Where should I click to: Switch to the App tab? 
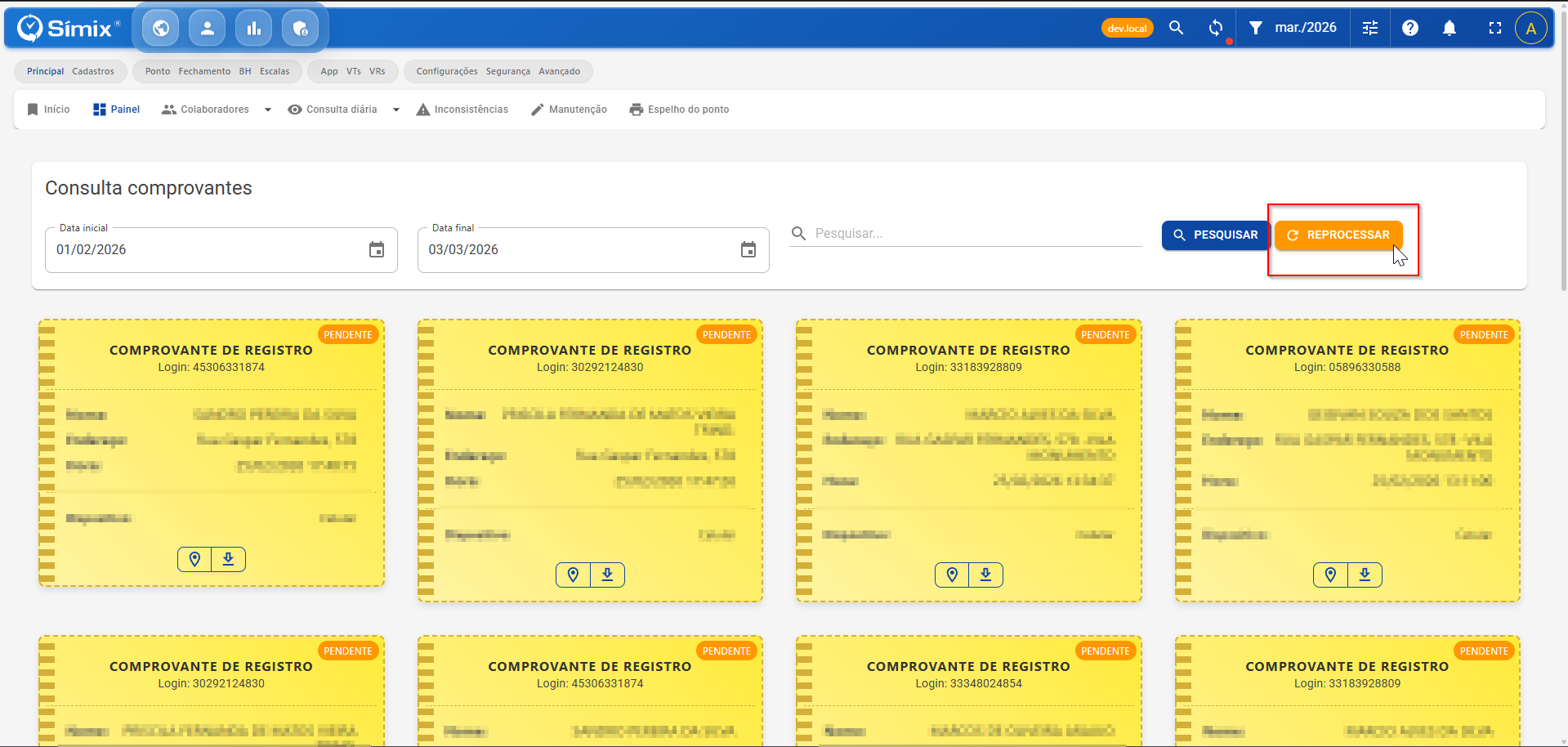(329, 71)
